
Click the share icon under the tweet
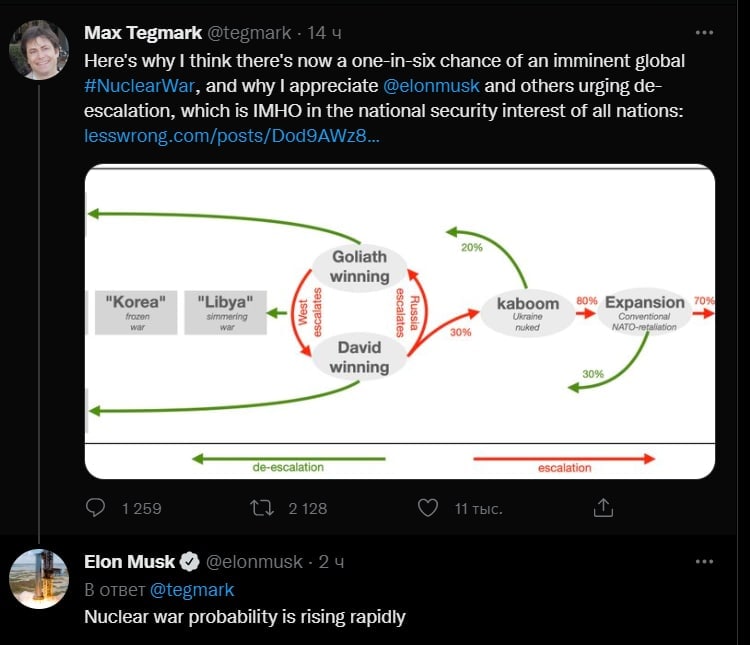603,508
